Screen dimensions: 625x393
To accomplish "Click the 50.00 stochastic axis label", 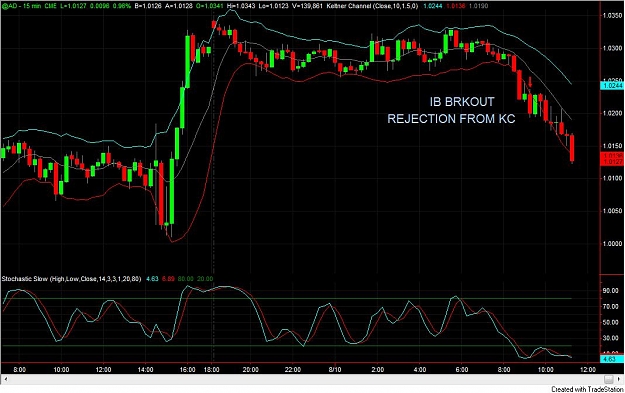I will click(610, 322).
